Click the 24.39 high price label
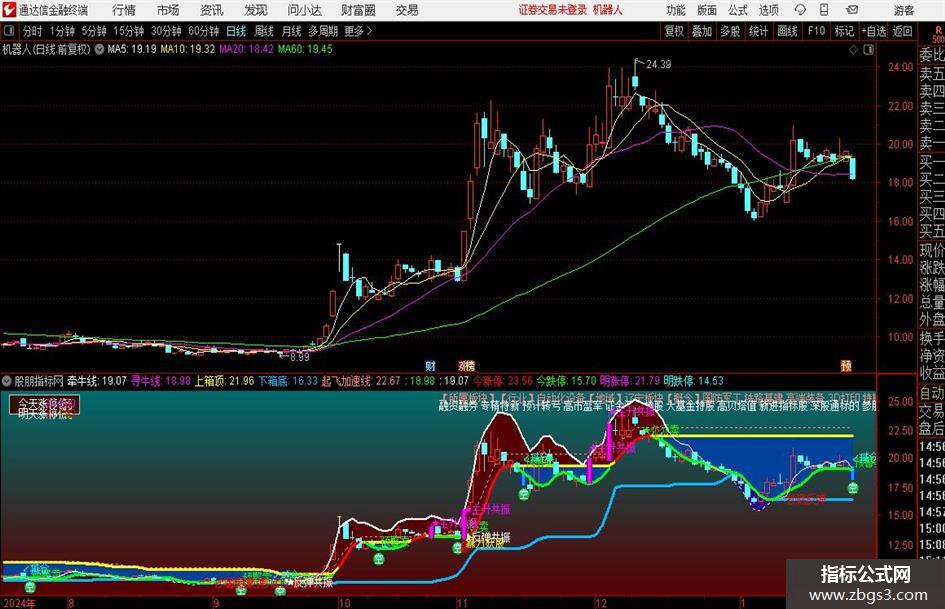The width and height of the screenshot is (945, 609). [658, 65]
